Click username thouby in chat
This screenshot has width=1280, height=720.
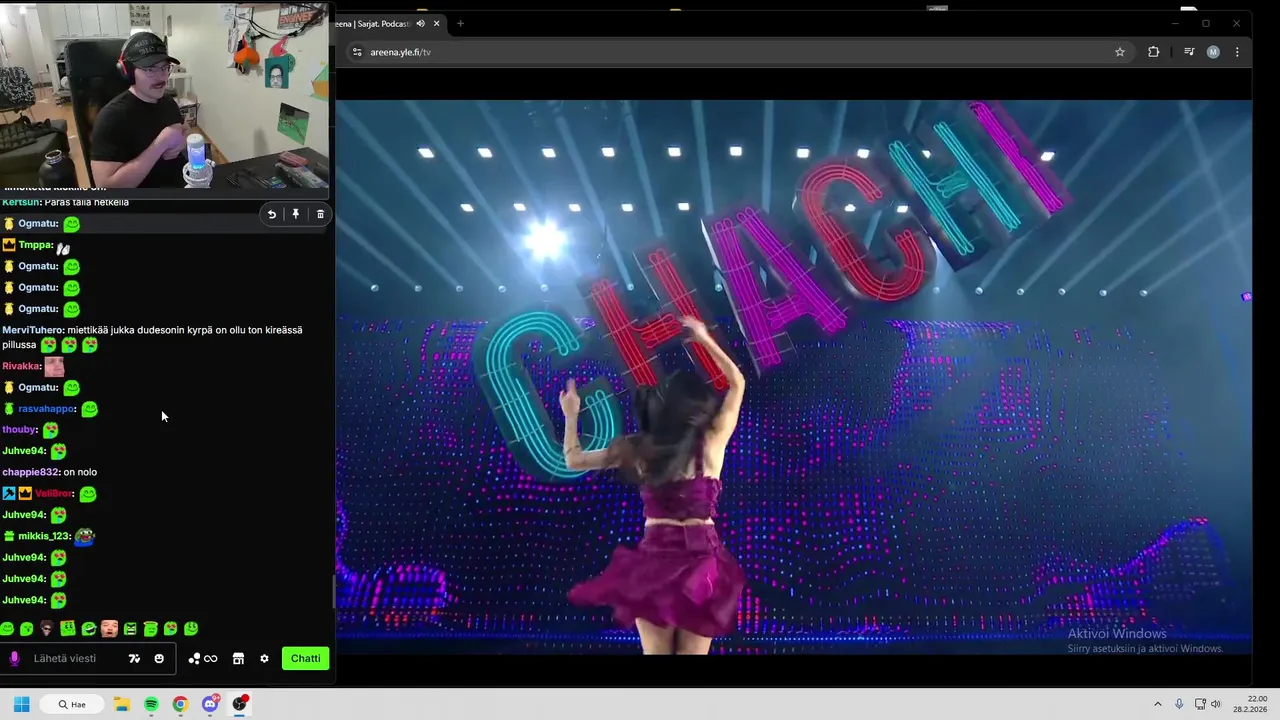coord(19,429)
